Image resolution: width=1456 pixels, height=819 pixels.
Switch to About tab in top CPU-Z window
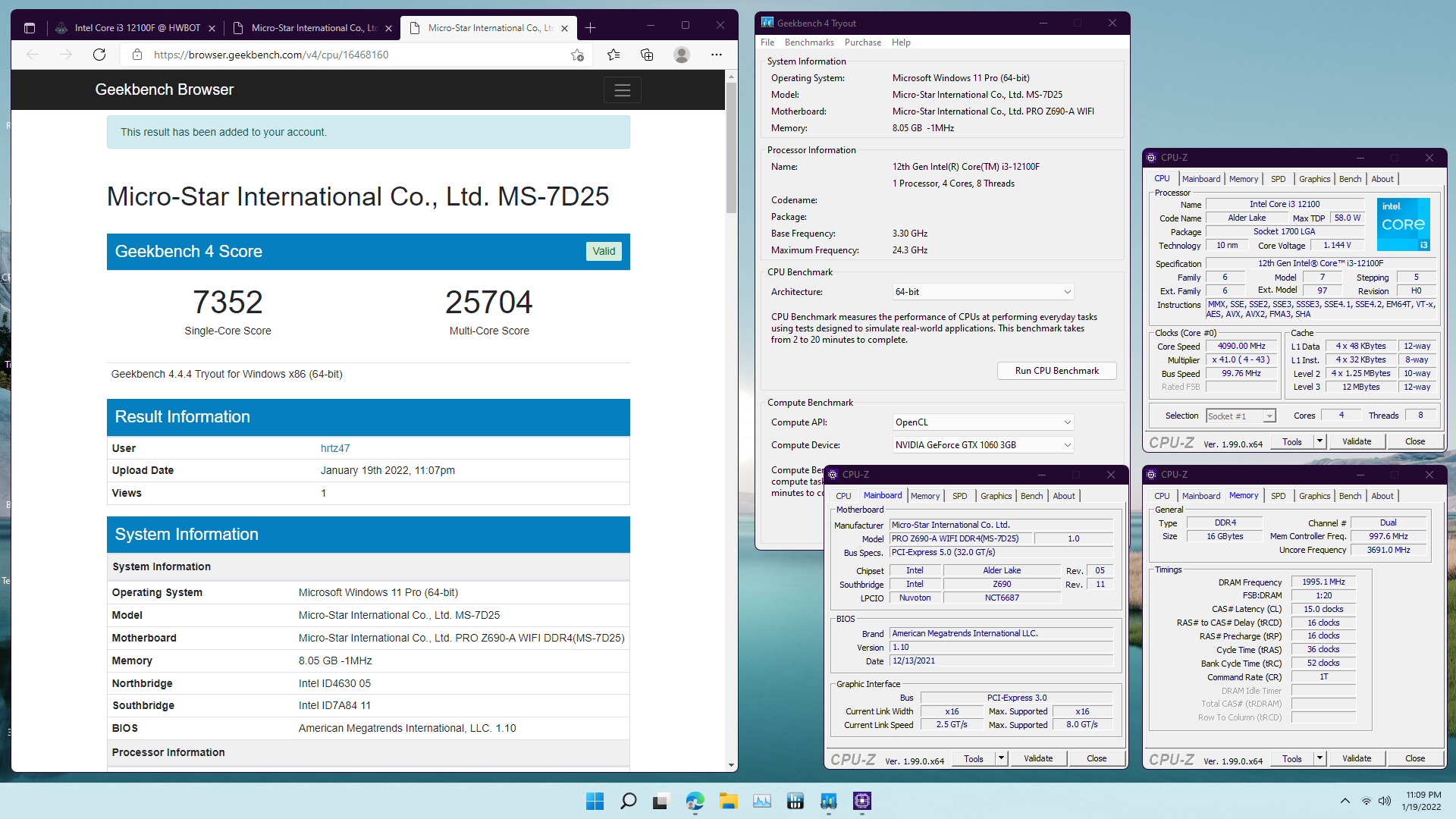coord(1382,179)
